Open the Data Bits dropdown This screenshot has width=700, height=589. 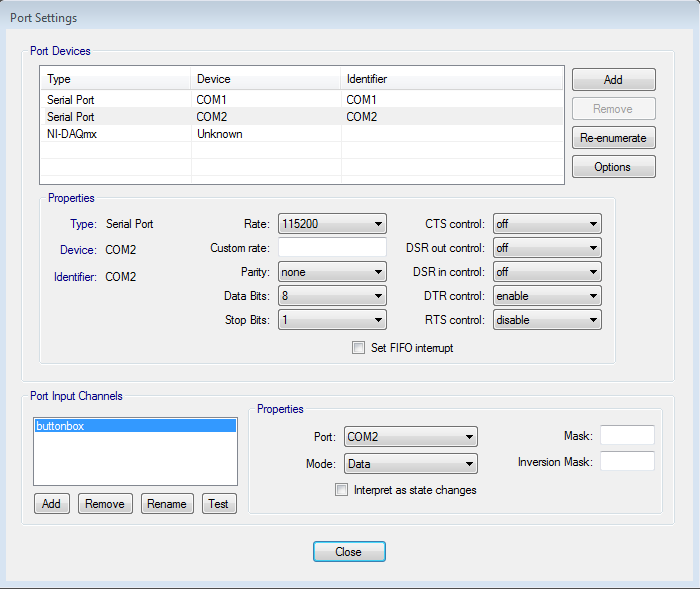332,296
